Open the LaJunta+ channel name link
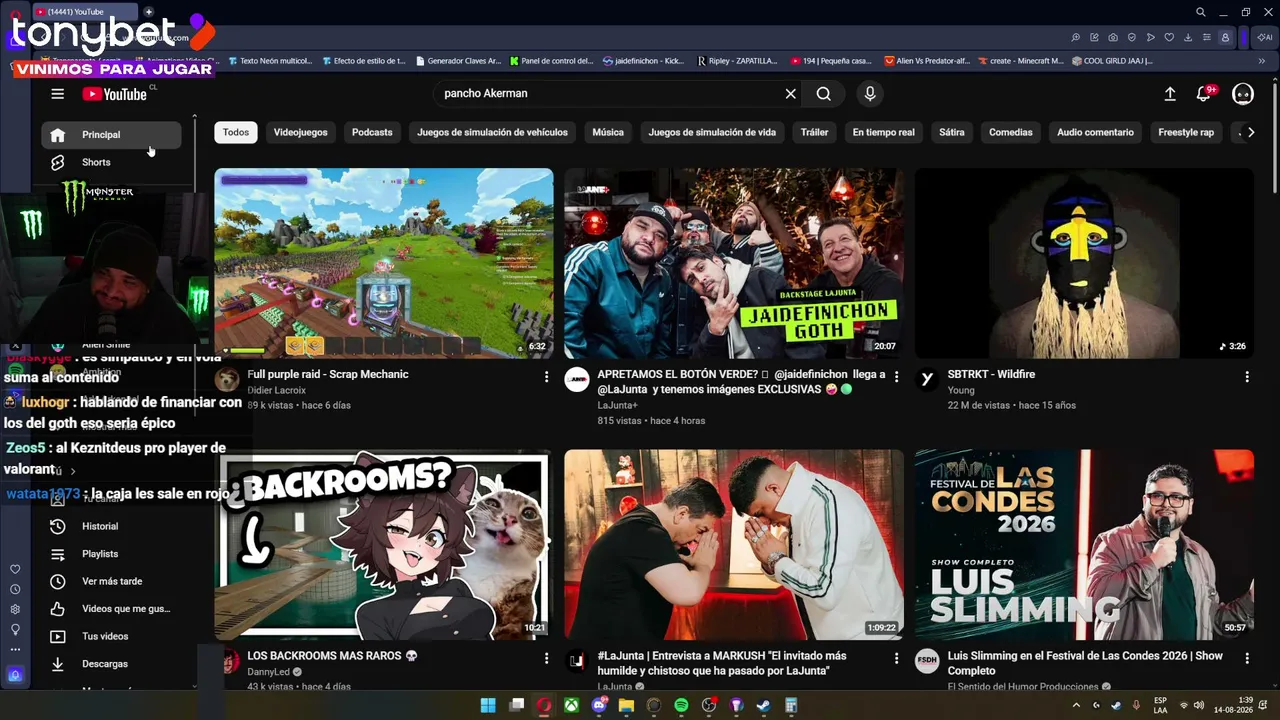Image resolution: width=1280 pixels, height=720 pixels. (x=618, y=405)
